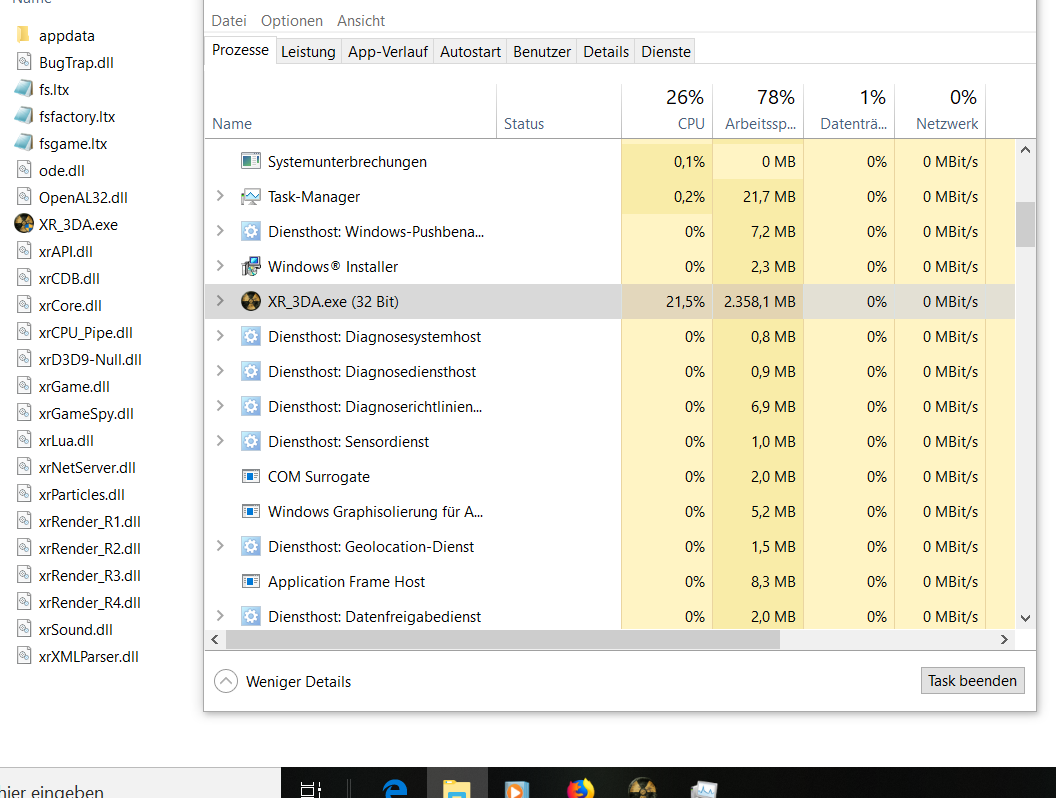The height and width of the screenshot is (798, 1056).
Task: Click the scroll down arrow of process list
Action: [x=1025, y=618]
